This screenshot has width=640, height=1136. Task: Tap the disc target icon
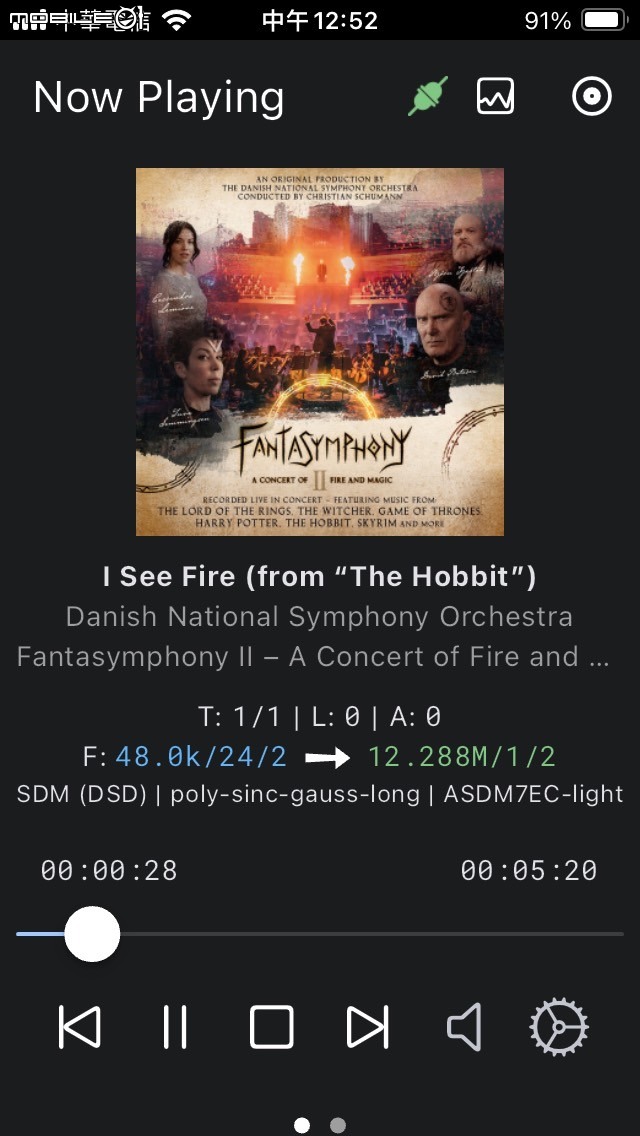592,96
